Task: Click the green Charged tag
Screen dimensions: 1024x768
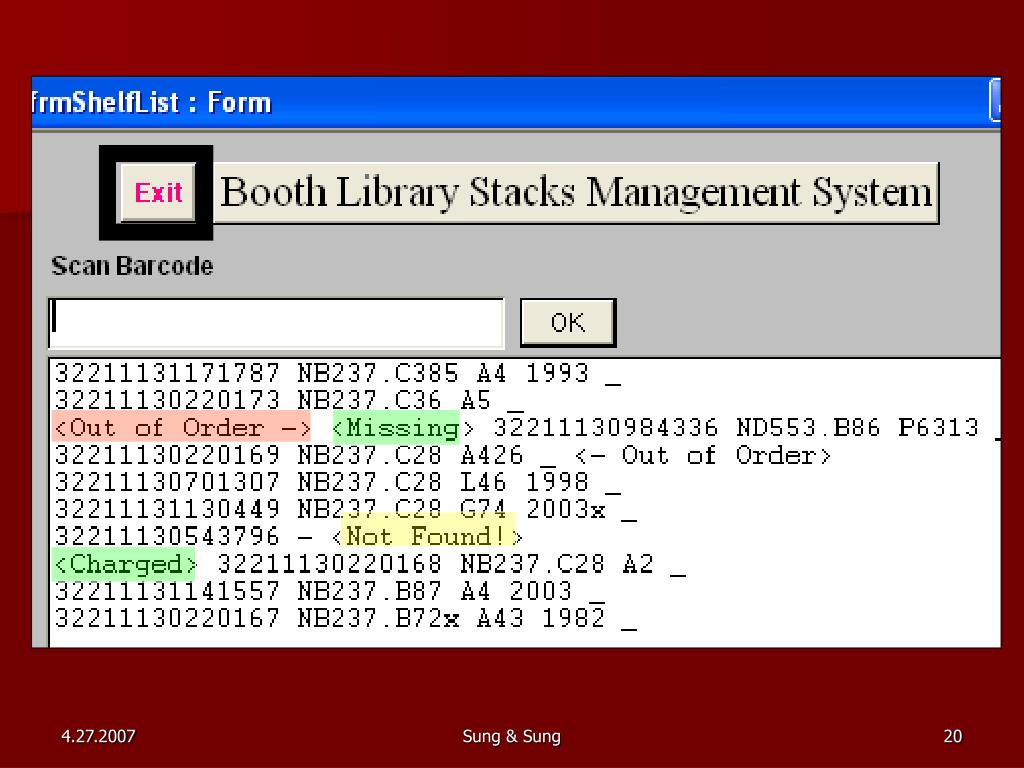Action: (124, 564)
